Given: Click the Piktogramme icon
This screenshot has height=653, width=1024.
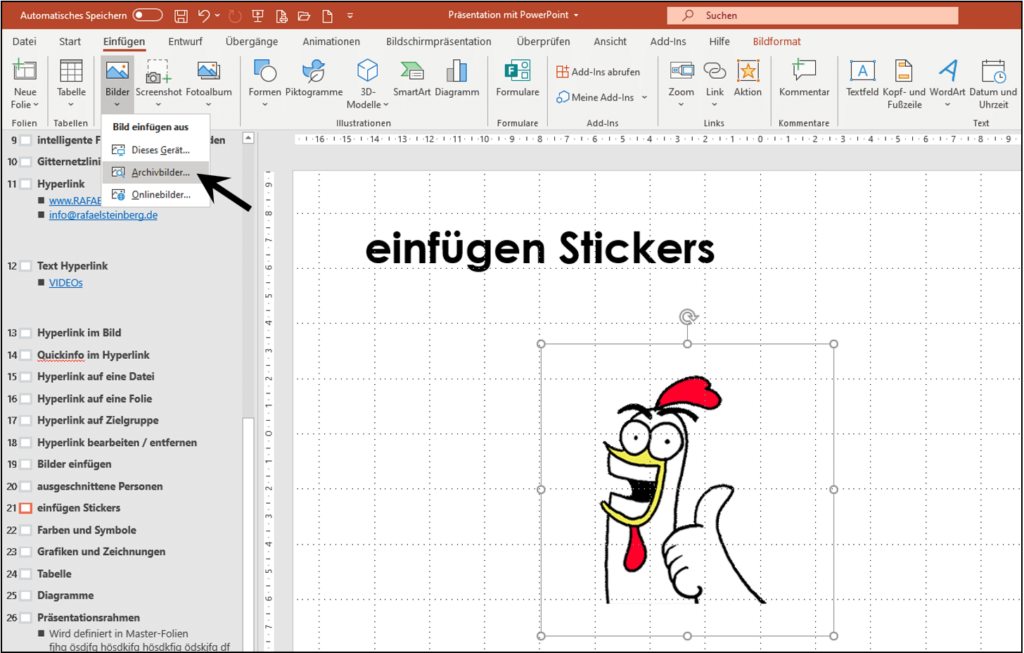Looking at the screenshot, I should click(x=314, y=71).
